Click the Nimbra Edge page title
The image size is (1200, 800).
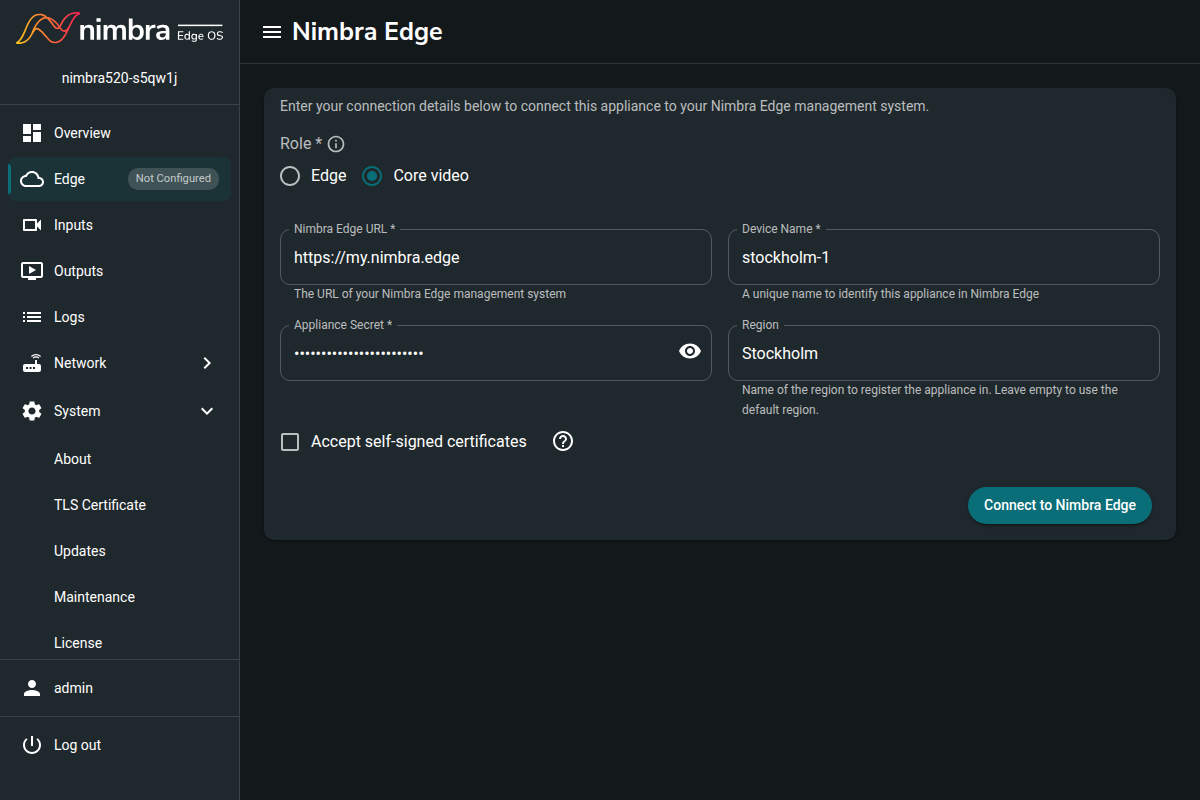tap(367, 32)
